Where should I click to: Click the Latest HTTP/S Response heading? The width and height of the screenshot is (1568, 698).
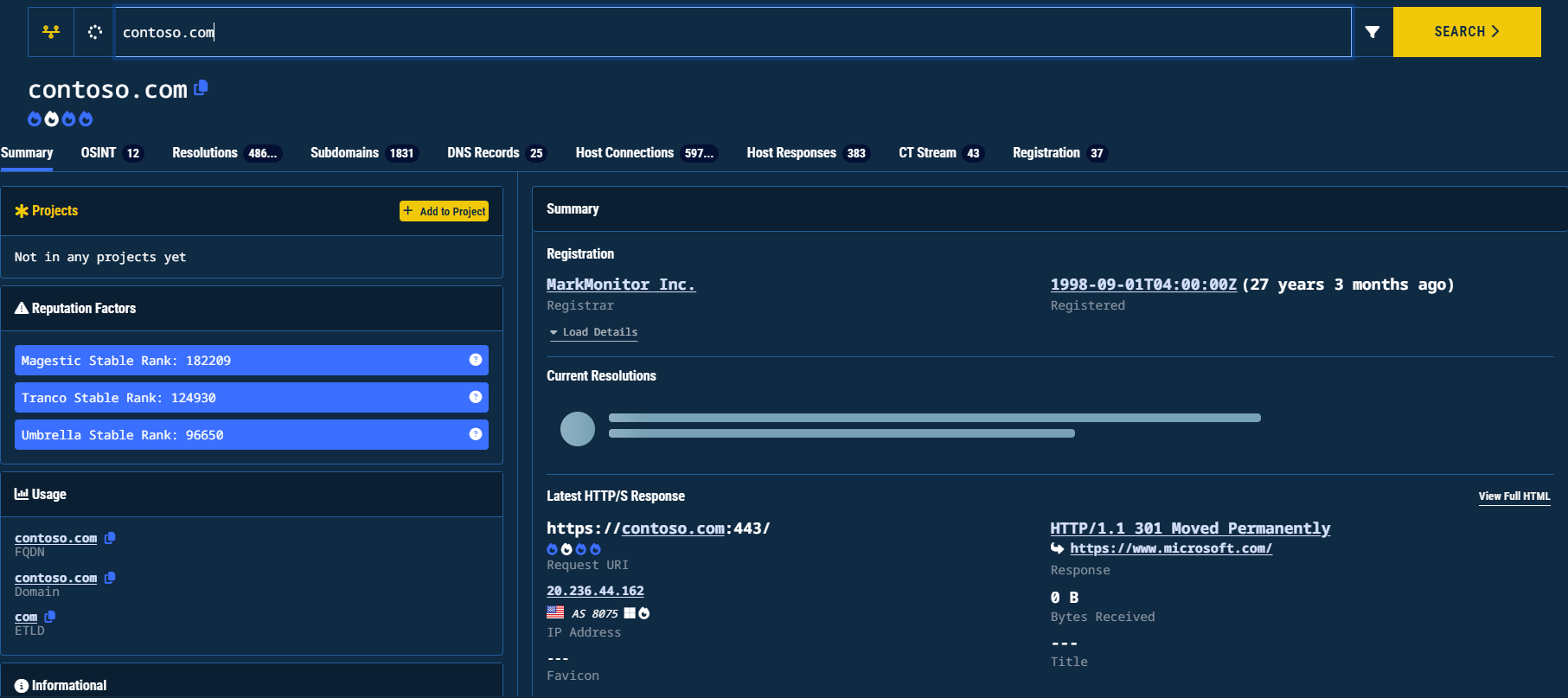pyautogui.click(x=616, y=496)
